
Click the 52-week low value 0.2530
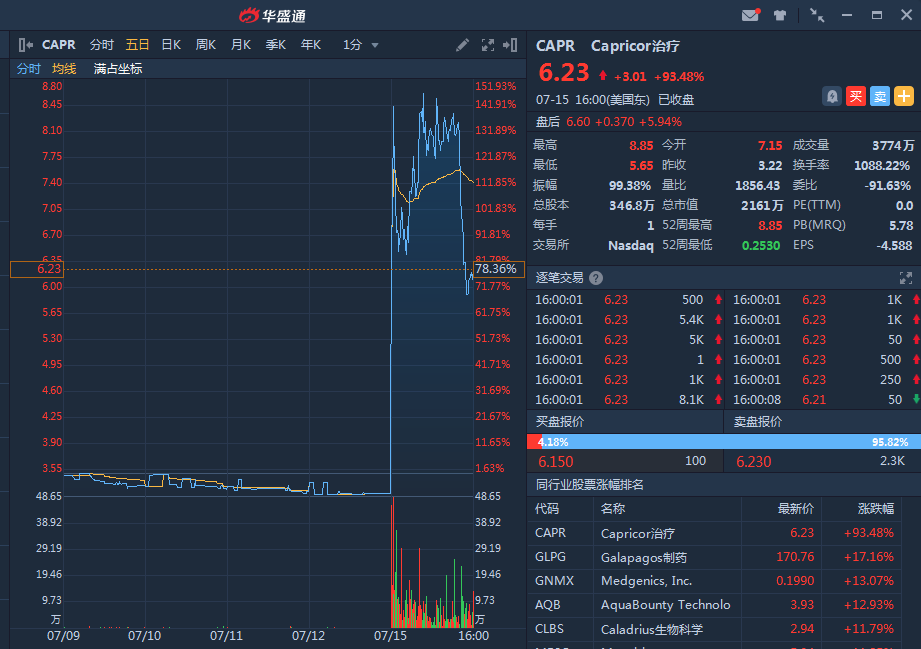pyautogui.click(x=761, y=246)
